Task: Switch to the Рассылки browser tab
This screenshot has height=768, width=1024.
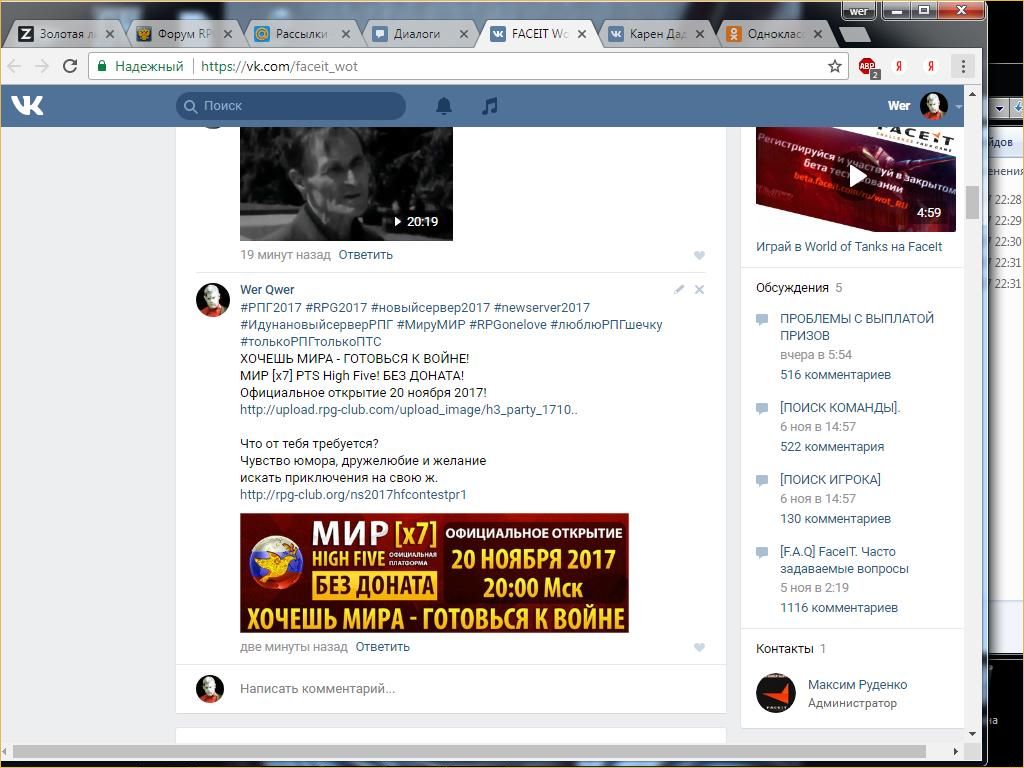Action: coord(300,33)
